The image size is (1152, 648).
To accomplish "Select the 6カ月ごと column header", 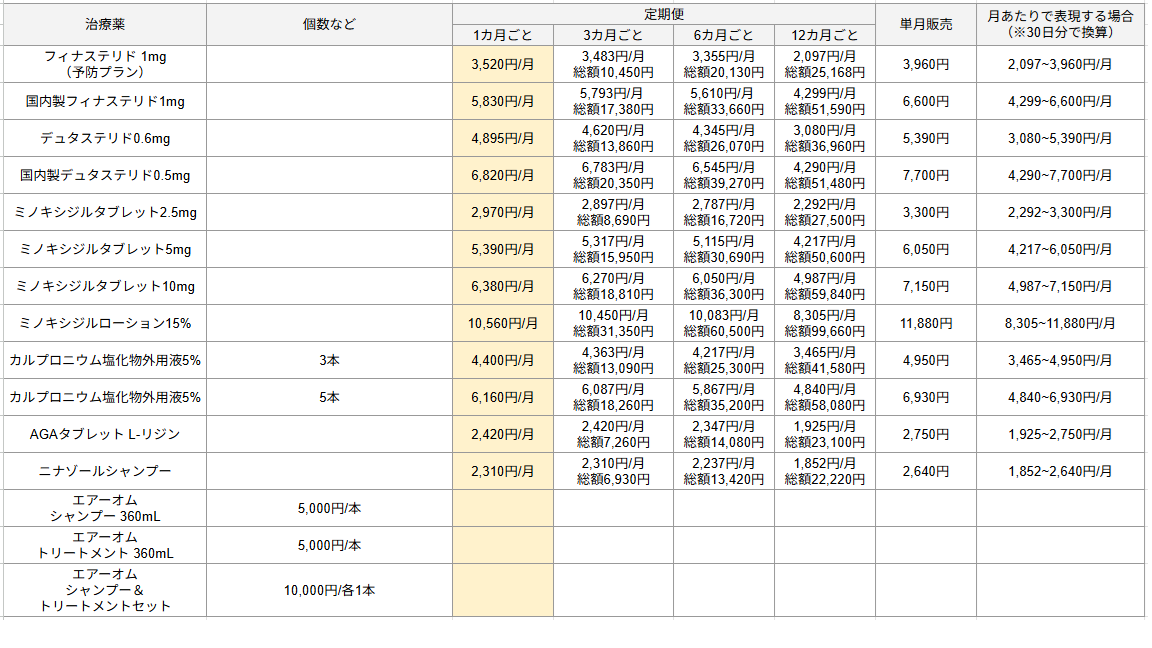I will pyautogui.click(x=724, y=35).
